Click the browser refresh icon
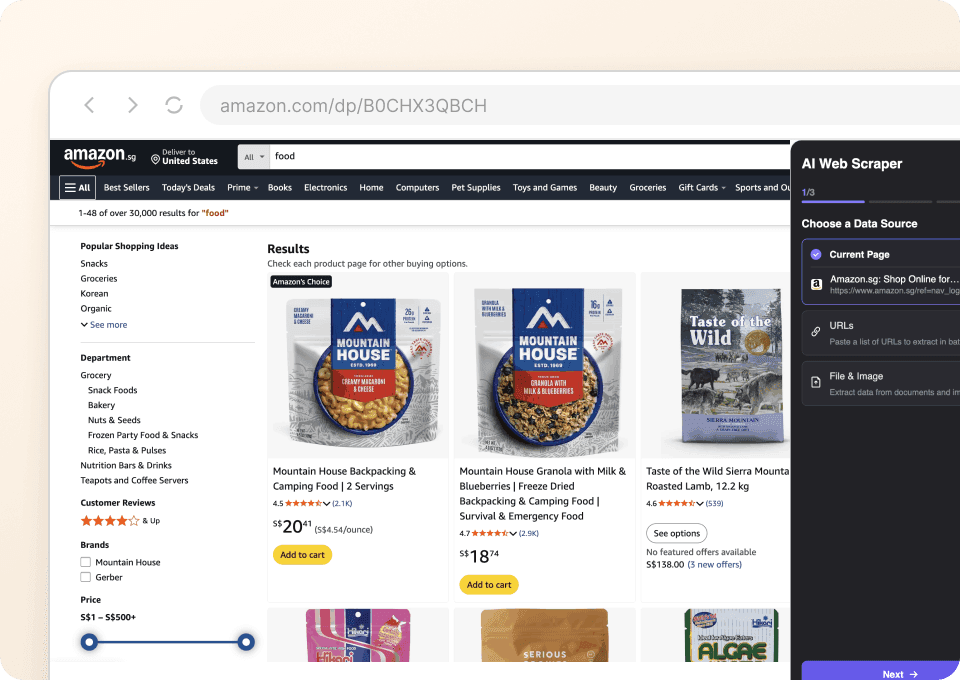The width and height of the screenshot is (960, 680). 173,105
